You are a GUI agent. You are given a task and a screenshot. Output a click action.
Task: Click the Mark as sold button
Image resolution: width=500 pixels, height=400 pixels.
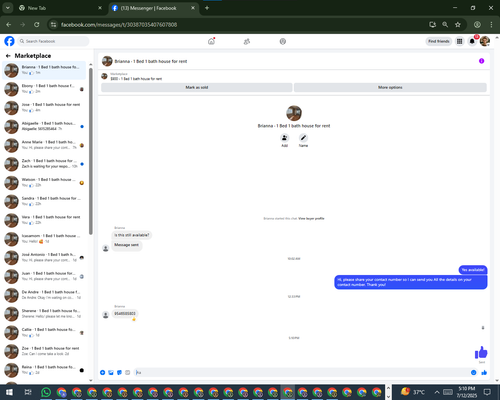click(197, 87)
